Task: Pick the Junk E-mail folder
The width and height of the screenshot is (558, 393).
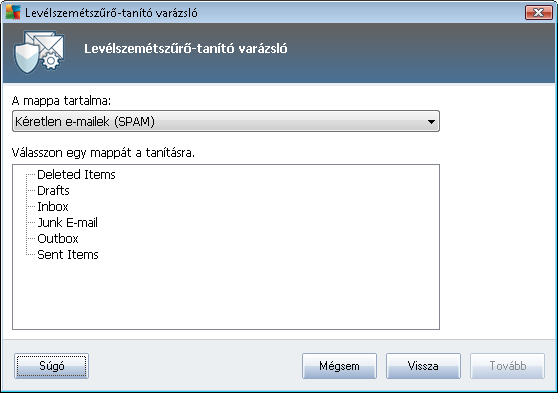Action: click(x=67, y=222)
